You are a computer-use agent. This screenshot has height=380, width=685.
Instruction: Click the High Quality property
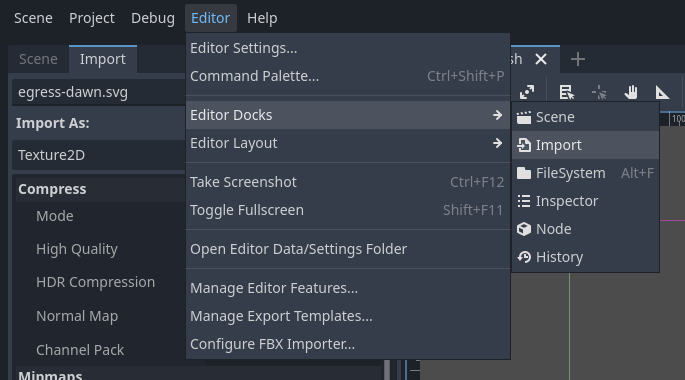pos(77,249)
